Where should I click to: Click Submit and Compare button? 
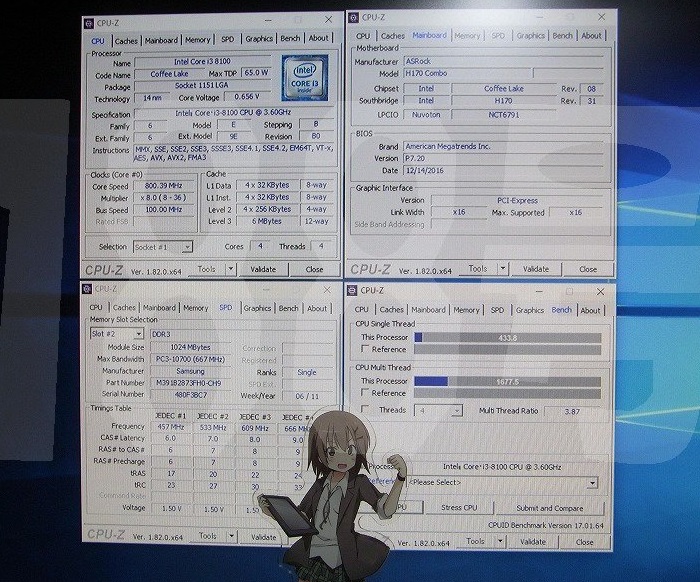coord(550,508)
